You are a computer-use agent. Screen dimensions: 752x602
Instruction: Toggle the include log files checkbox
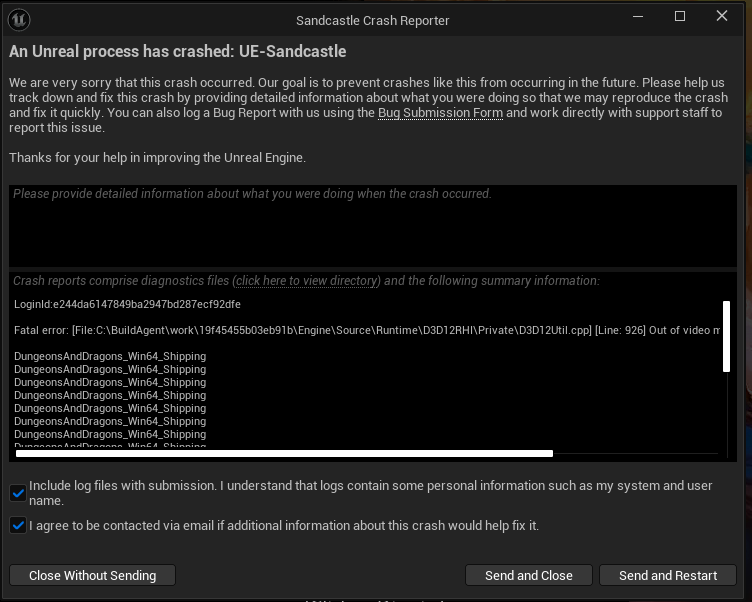click(x=18, y=493)
